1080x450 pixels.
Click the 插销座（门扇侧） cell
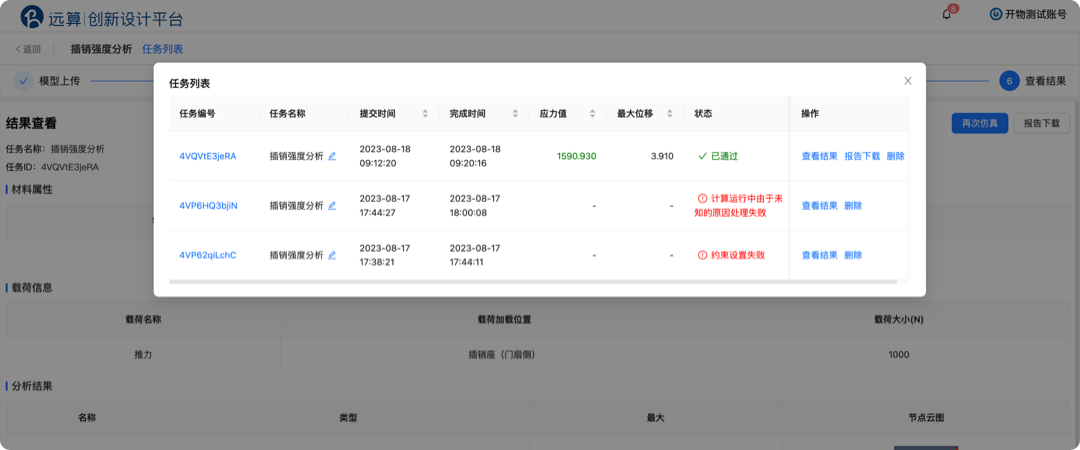pos(504,355)
